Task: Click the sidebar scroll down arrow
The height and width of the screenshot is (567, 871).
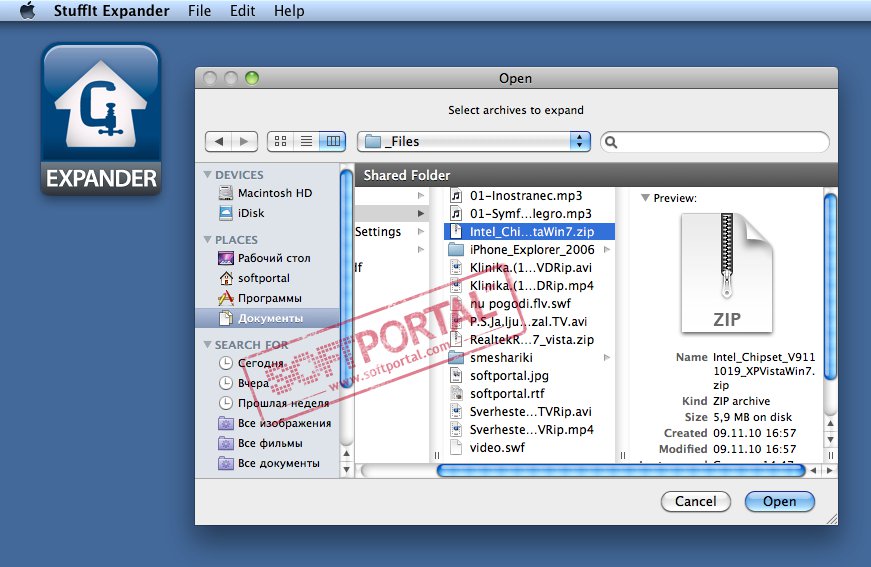Action: [346, 469]
